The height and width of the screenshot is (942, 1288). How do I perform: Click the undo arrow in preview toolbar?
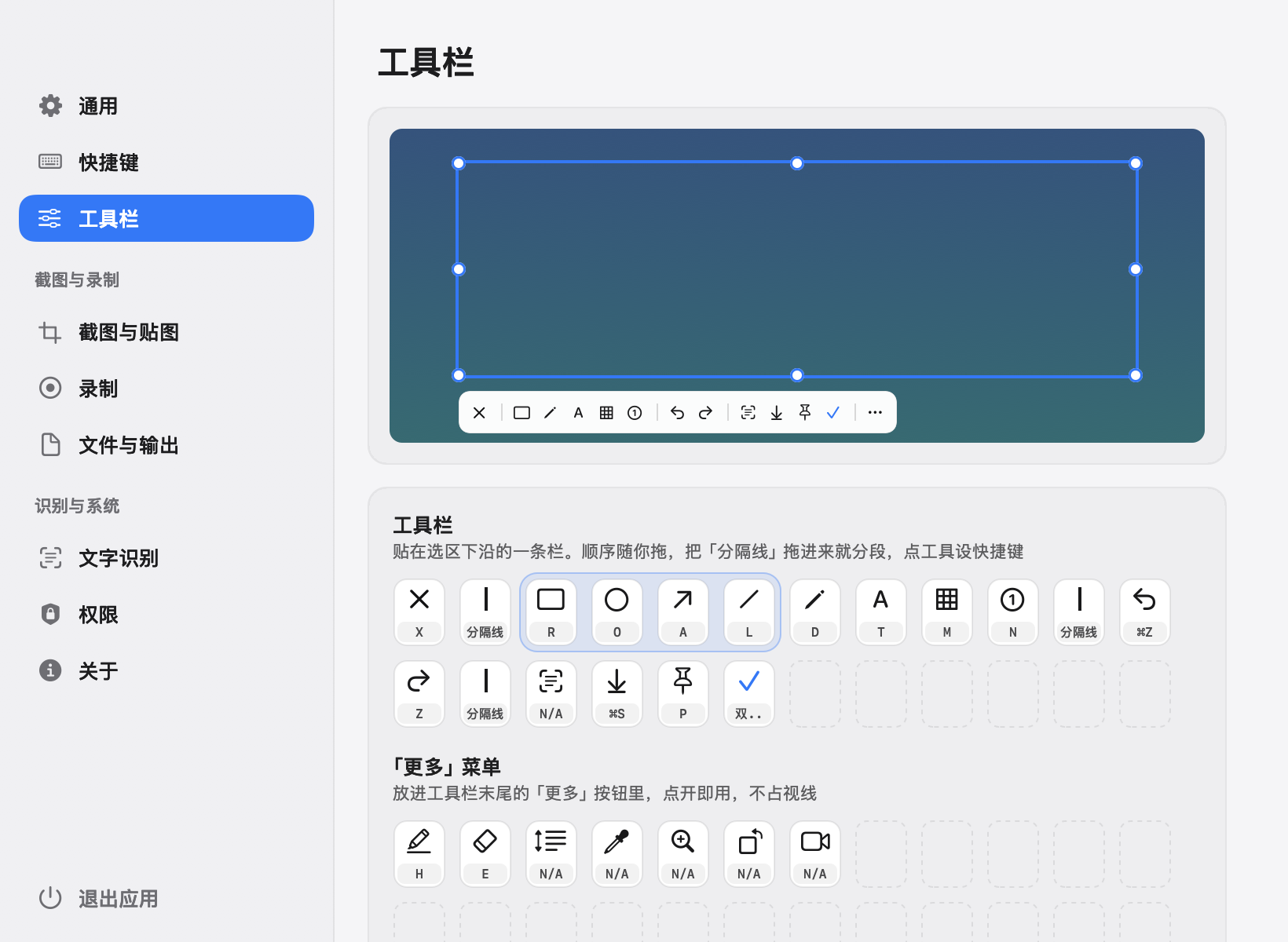[x=677, y=412]
